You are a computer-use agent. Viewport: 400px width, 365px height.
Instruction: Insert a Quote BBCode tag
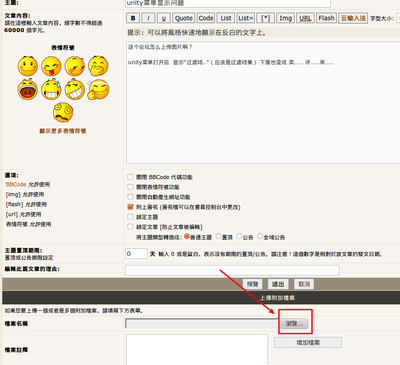tap(184, 18)
